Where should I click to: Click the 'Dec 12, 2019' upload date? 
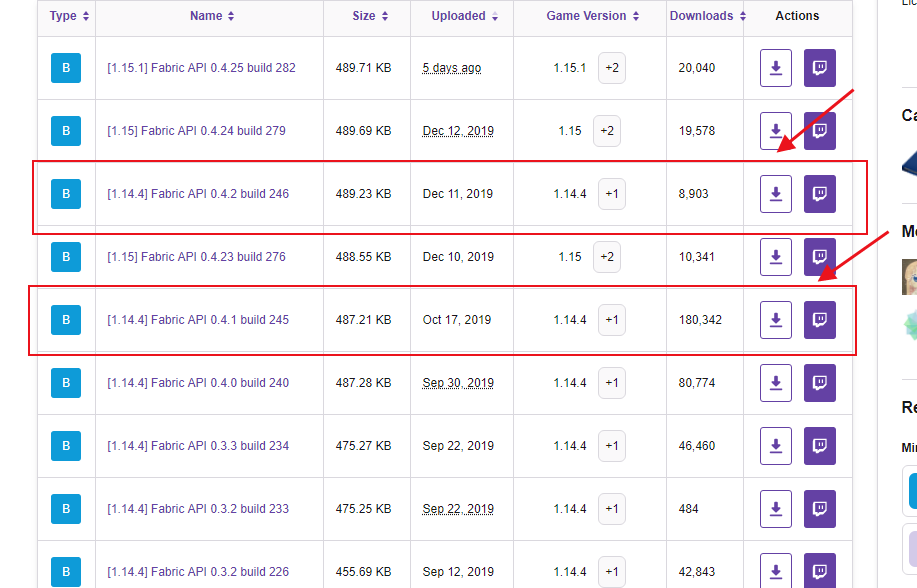(x=458, y=131)
